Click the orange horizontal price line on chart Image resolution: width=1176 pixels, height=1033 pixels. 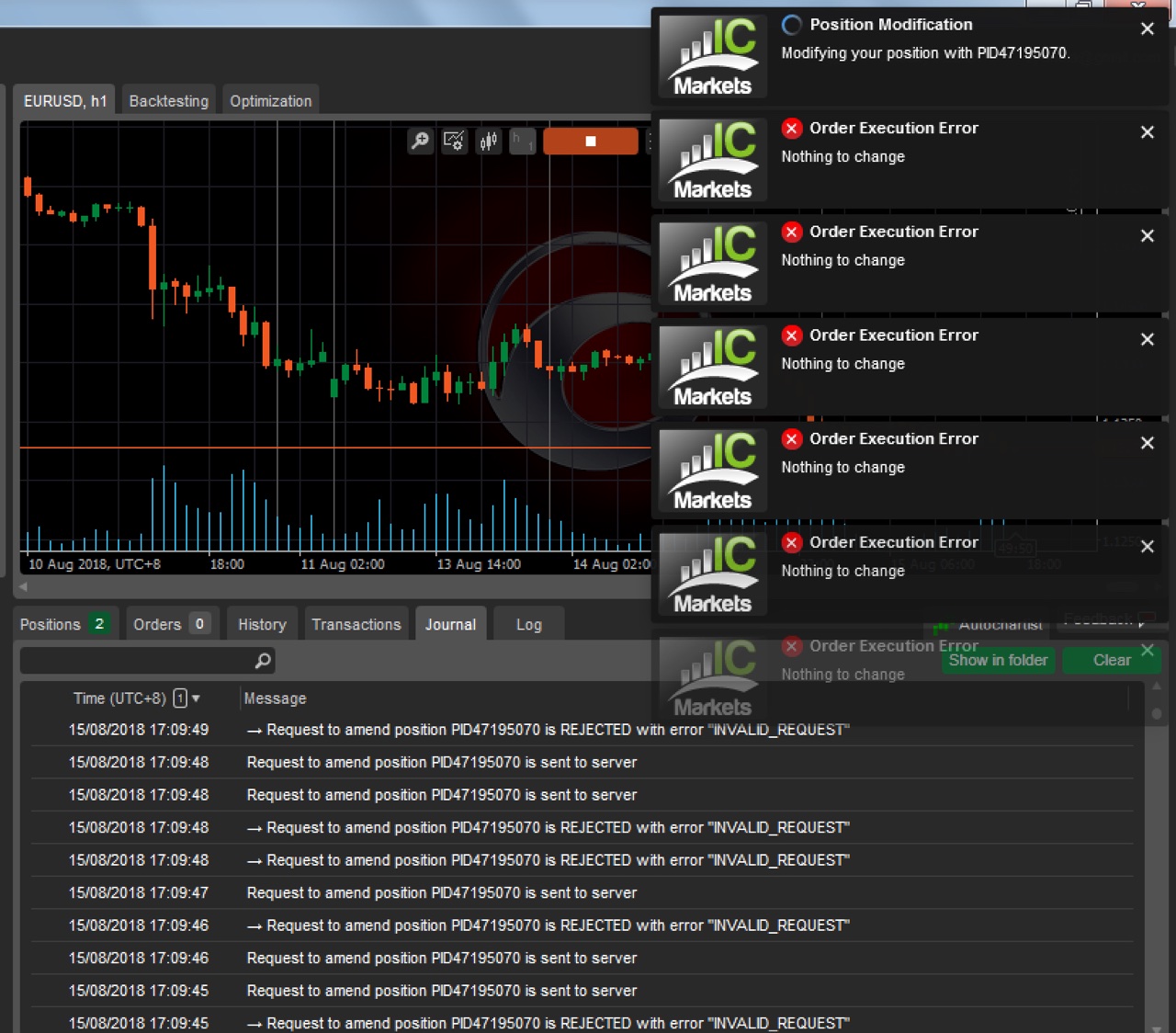(335, 448)
